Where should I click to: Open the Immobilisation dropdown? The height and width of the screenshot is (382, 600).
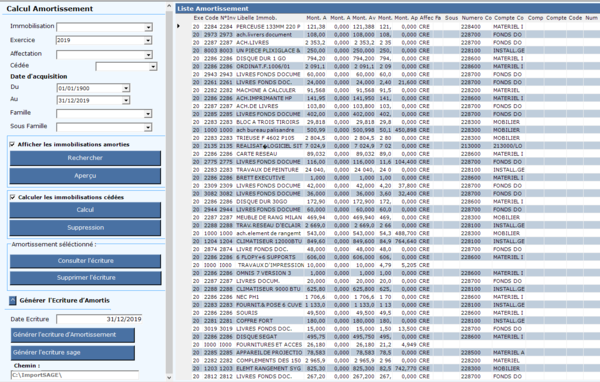point(148,27)
